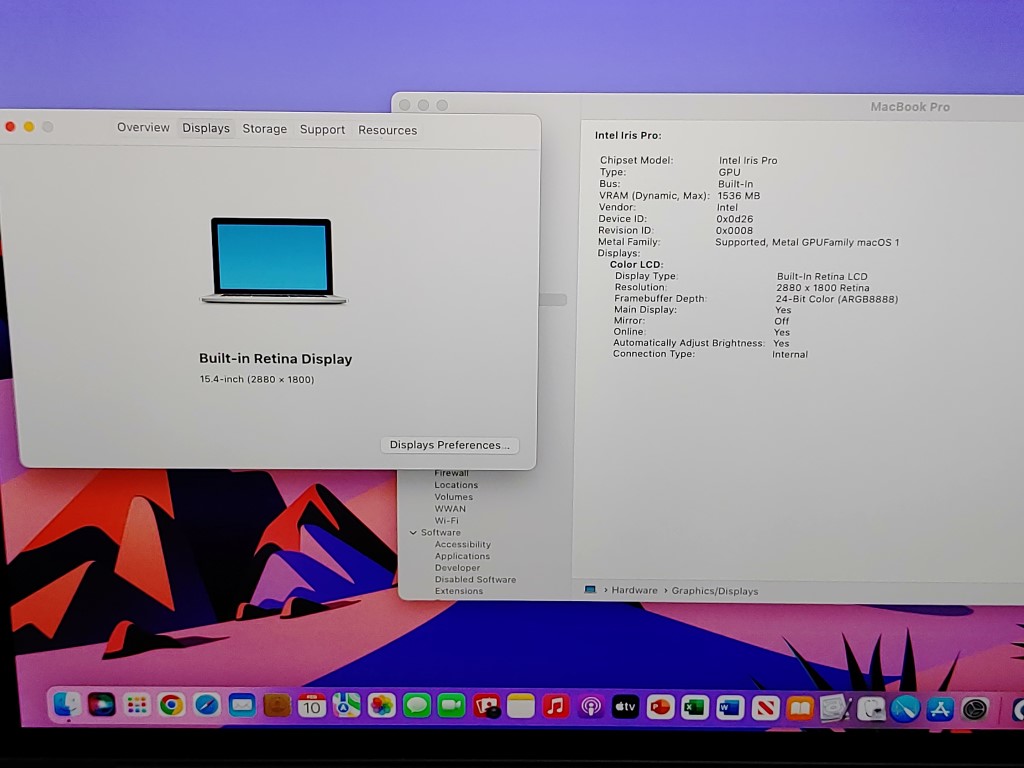Open Microsoft Excel from the Dock
The width and height of the screenshot is (1024, 768).
pyautogui.click(x=696, y=707)
